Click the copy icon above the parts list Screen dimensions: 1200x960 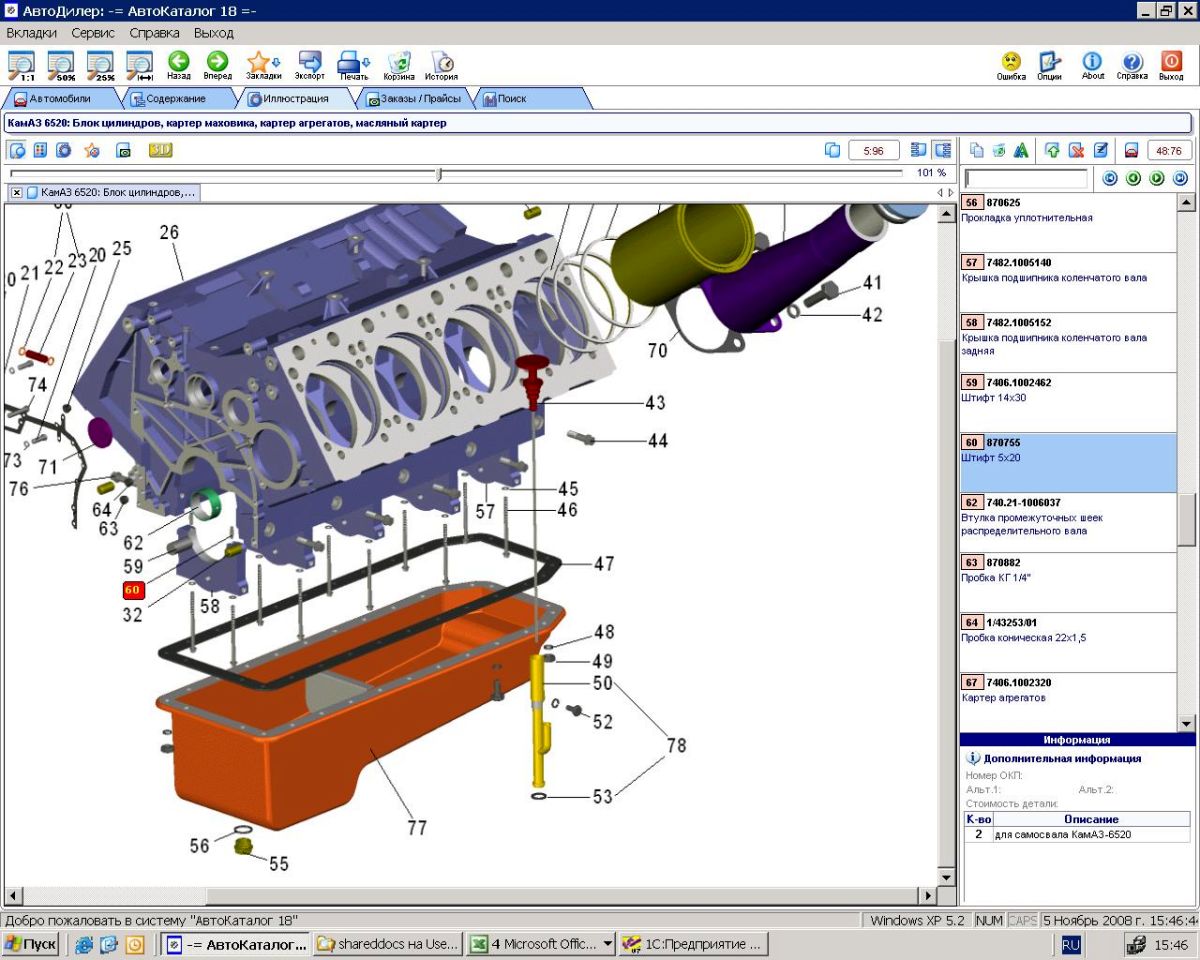coord(976,150)
